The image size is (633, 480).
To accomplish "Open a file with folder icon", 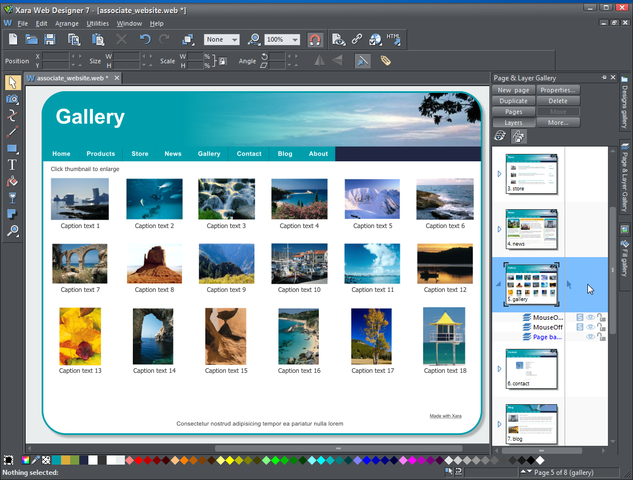I will [31, 39].
